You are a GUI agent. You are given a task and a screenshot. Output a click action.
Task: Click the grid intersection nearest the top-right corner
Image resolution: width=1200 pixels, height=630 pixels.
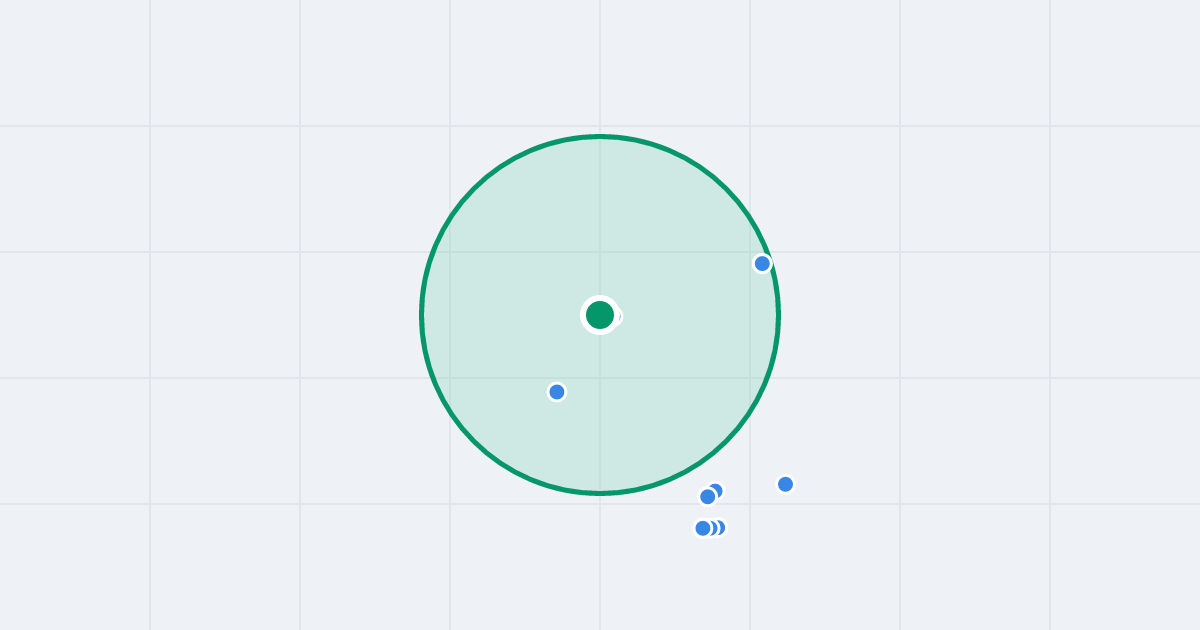click(1050, 126)
